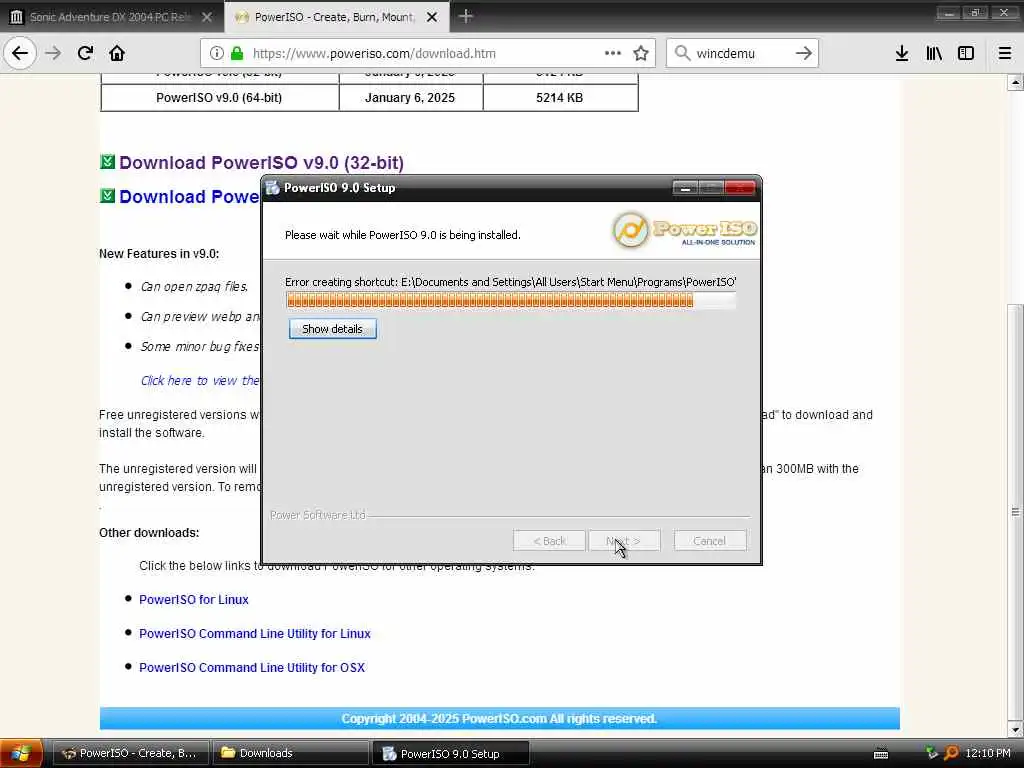Open the downloads arrow icon in toolbar

[x=902, y=53]
